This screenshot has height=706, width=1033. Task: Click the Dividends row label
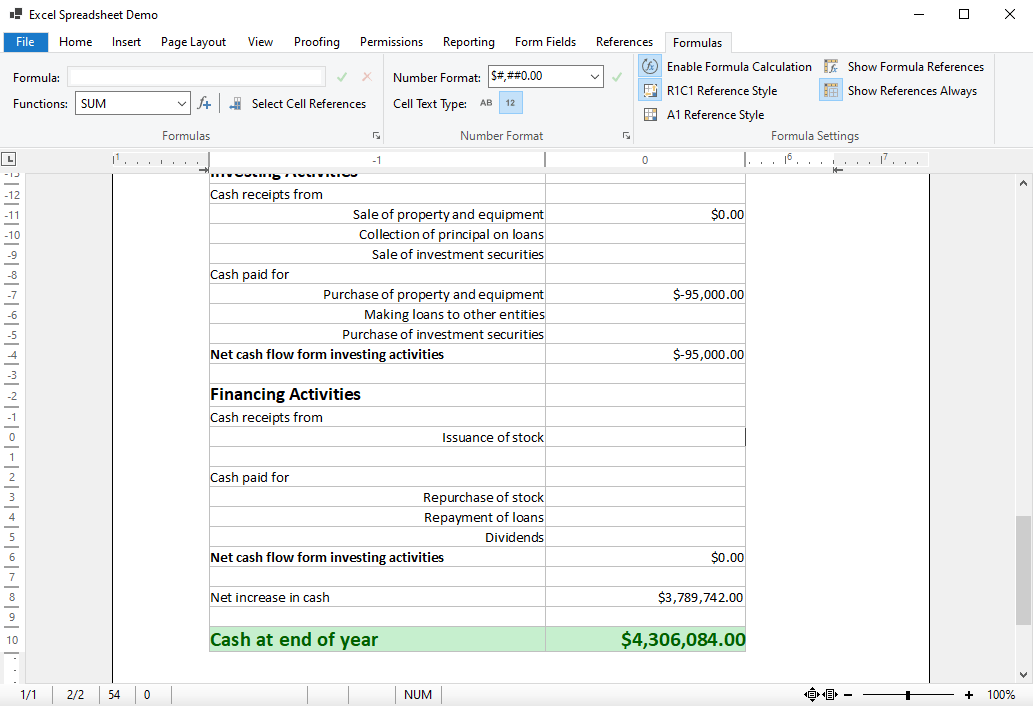pyautogui.click(x=515, y=537)
